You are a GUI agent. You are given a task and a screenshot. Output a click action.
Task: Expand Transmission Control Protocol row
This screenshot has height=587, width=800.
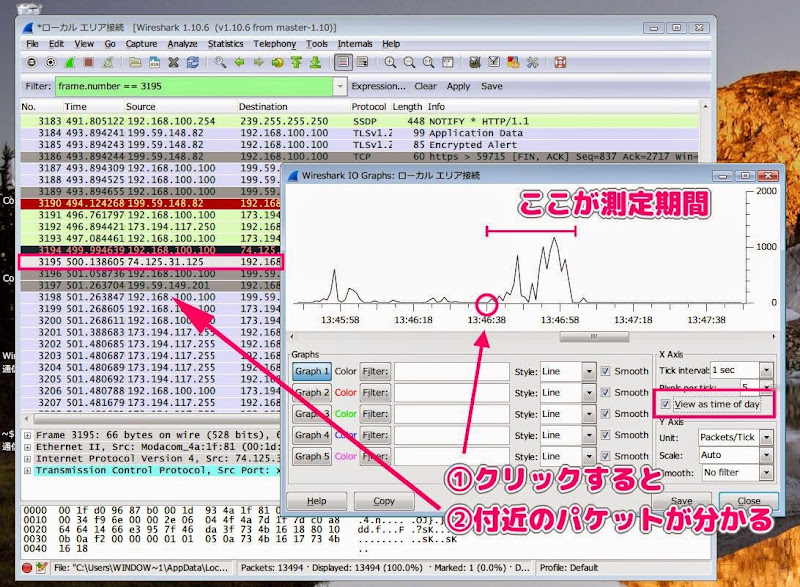click(x=28, y=471)
